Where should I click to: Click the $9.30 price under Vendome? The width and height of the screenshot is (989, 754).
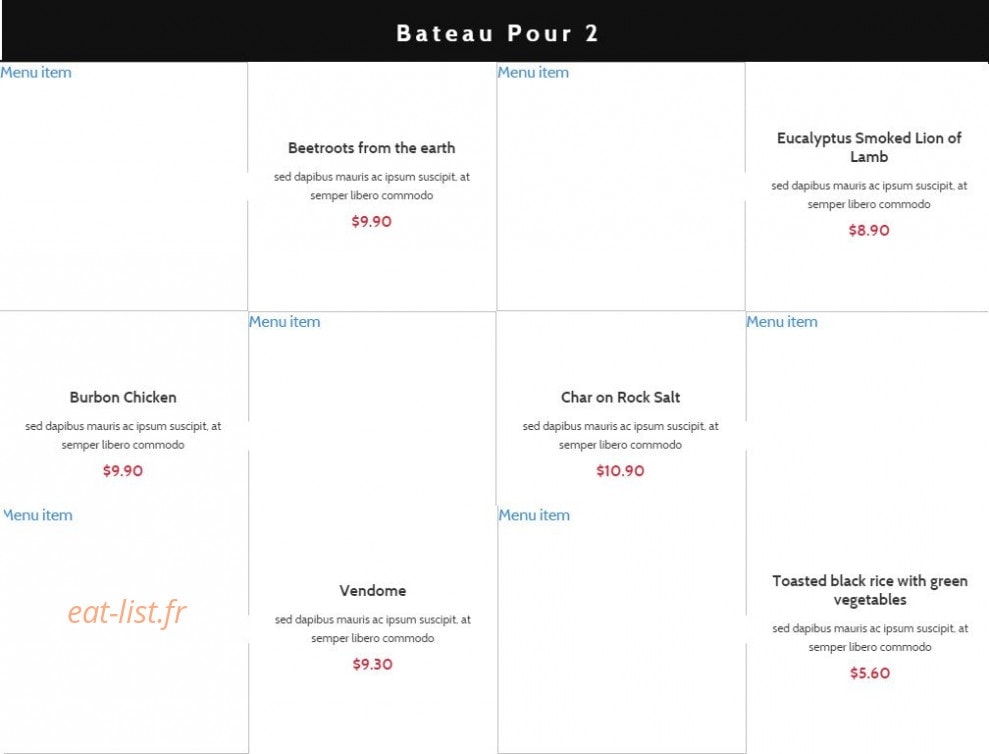373,664
